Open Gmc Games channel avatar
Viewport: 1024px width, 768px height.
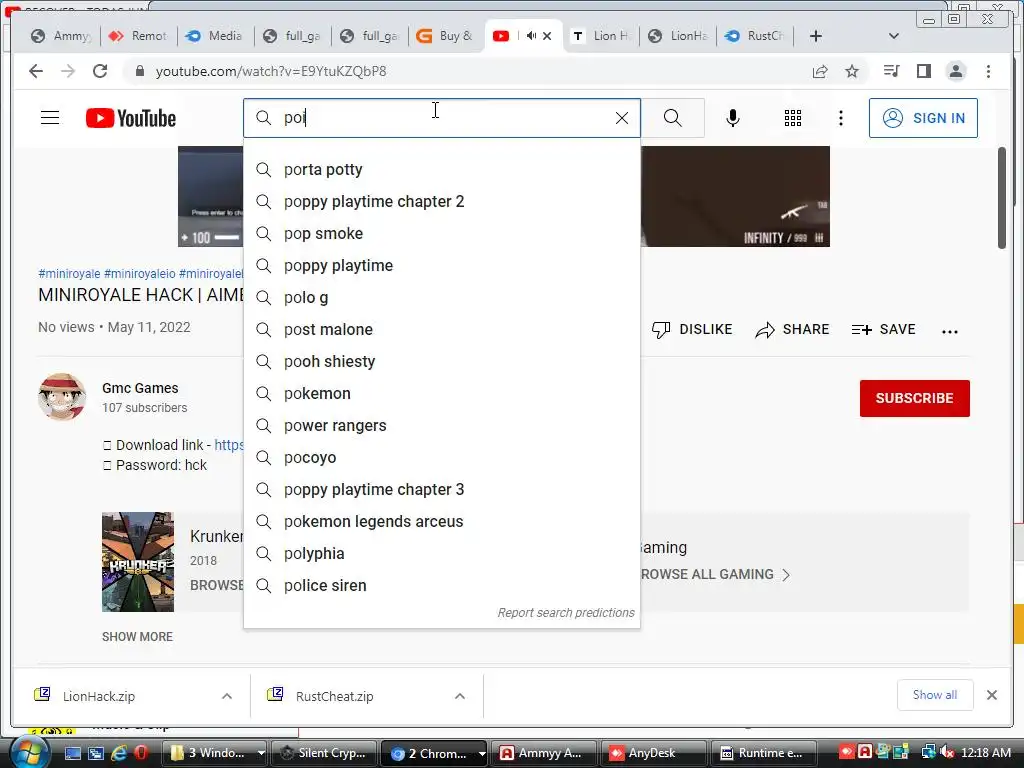click(x=62, y=397)
